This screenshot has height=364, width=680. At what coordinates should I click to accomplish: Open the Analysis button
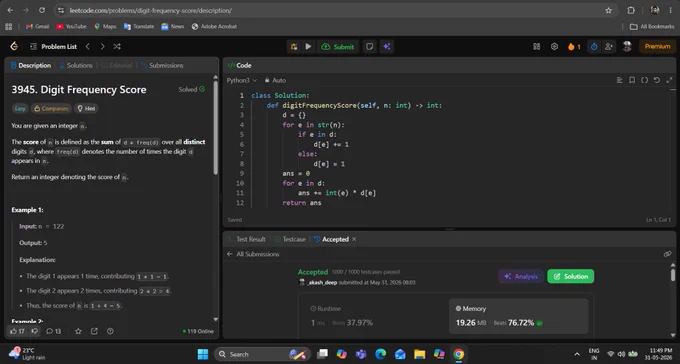[521, 276]
